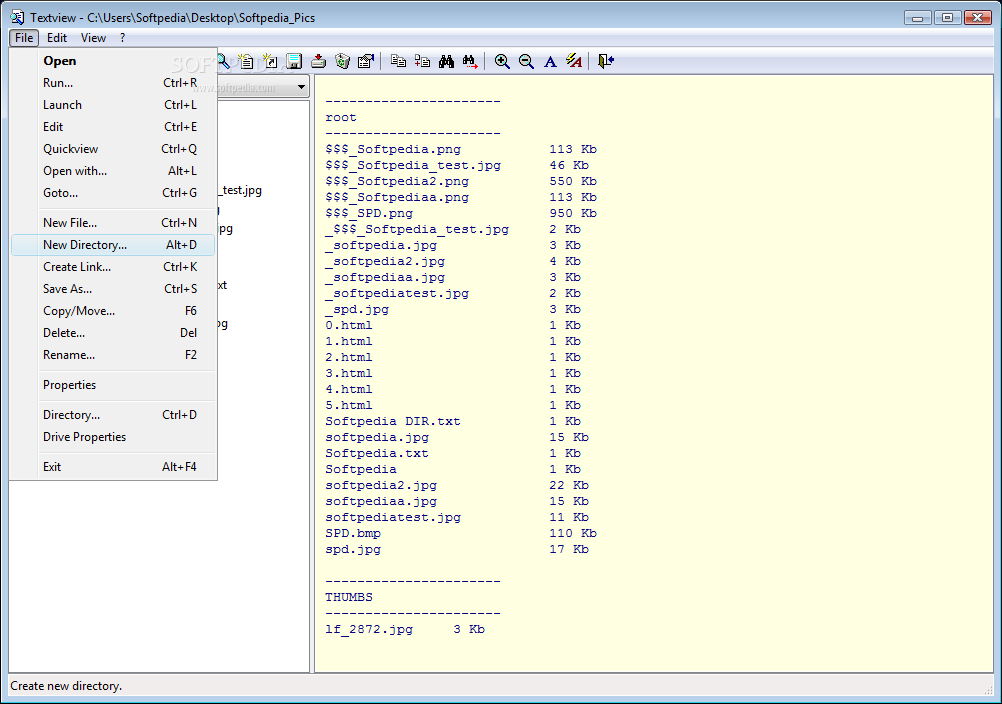Screen dimensions: 1002x704
Task: Choose Quickview from the File menu
Action: (x=70, y=149)
